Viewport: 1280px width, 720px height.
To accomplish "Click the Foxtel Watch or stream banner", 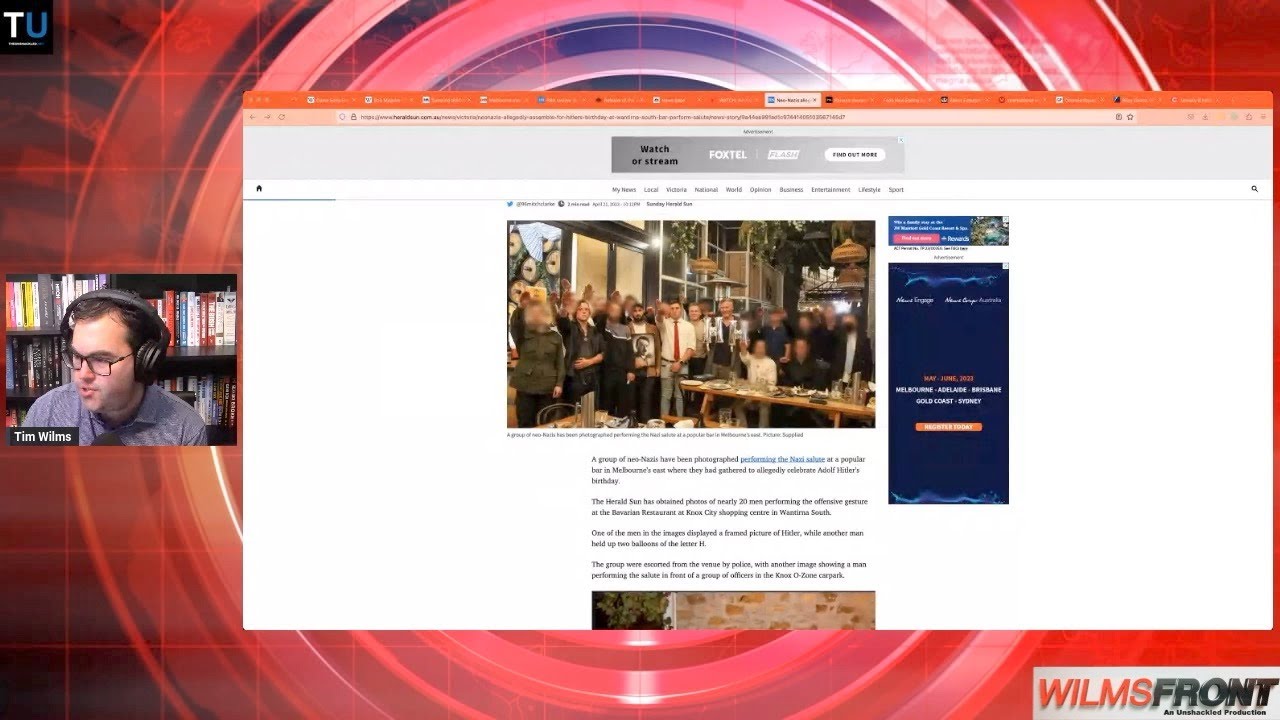I will [x=757, y=155].
